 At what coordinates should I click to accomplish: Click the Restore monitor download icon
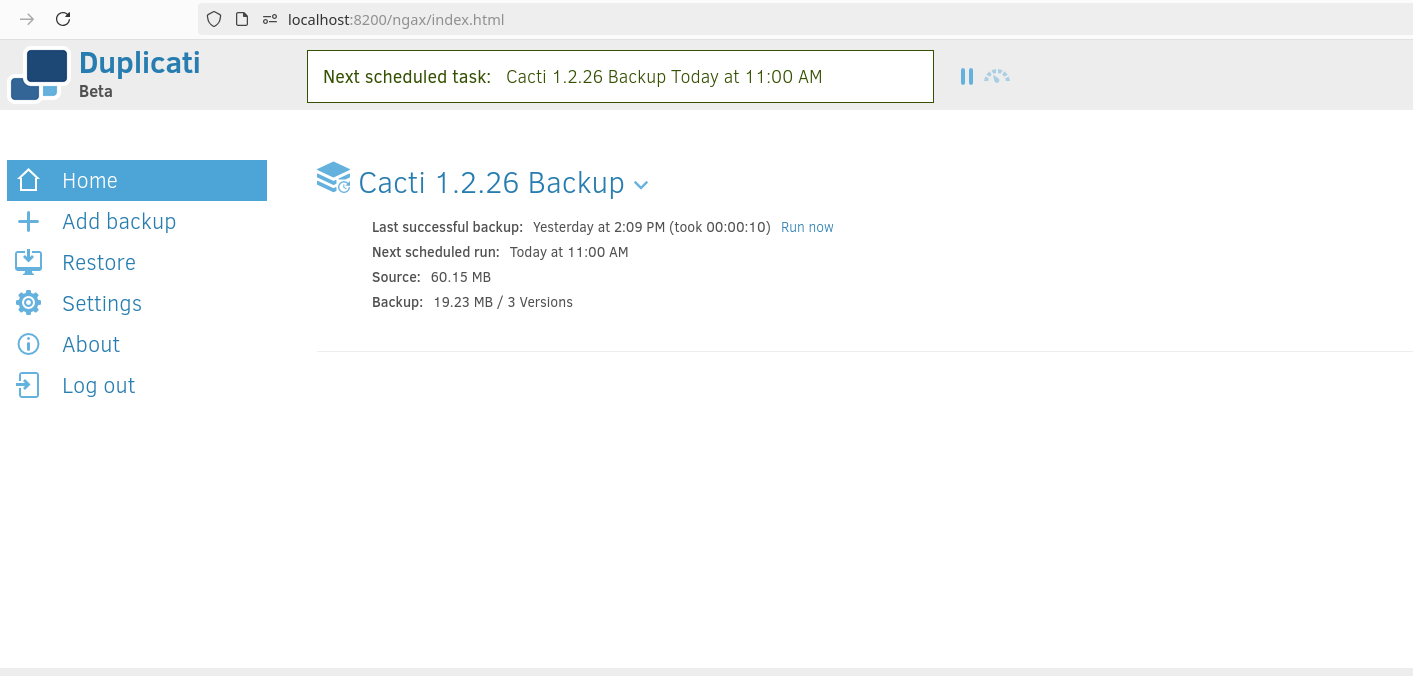coord(28,263)
